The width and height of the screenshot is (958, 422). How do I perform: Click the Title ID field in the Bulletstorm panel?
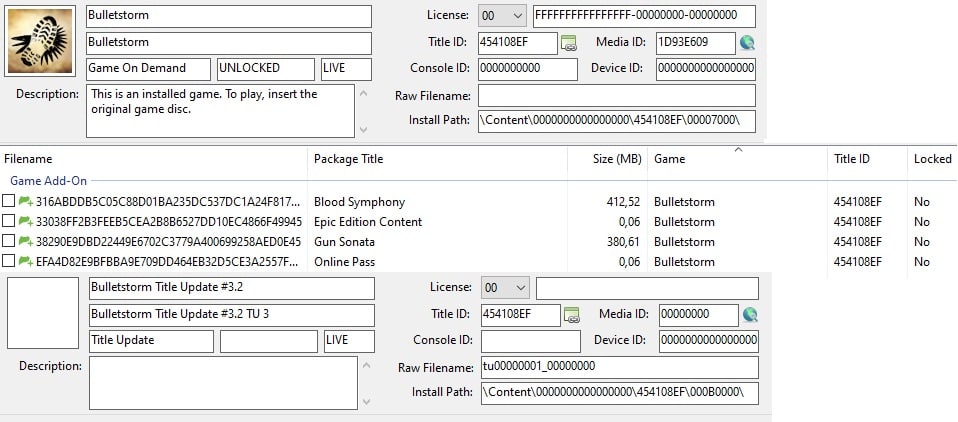518,43
